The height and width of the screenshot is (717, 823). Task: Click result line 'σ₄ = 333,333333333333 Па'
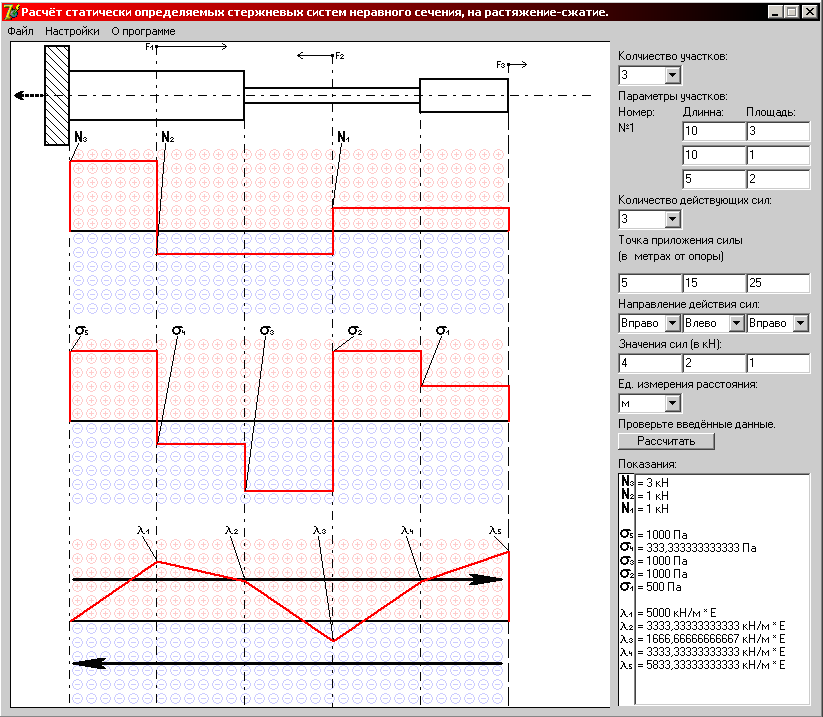[688, 547]
